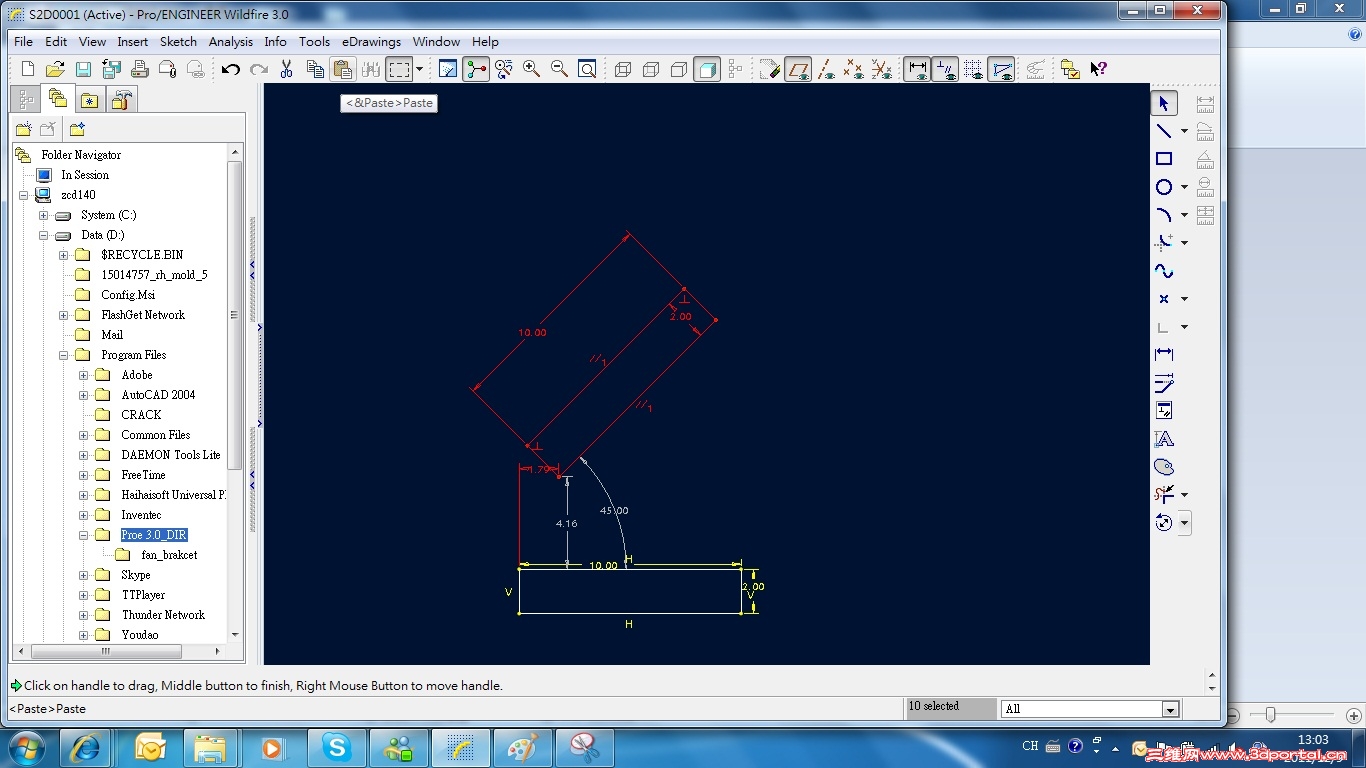Select the Constraints tool
The height and width of the screenshot is (768, 1366).
[1164, 411]
